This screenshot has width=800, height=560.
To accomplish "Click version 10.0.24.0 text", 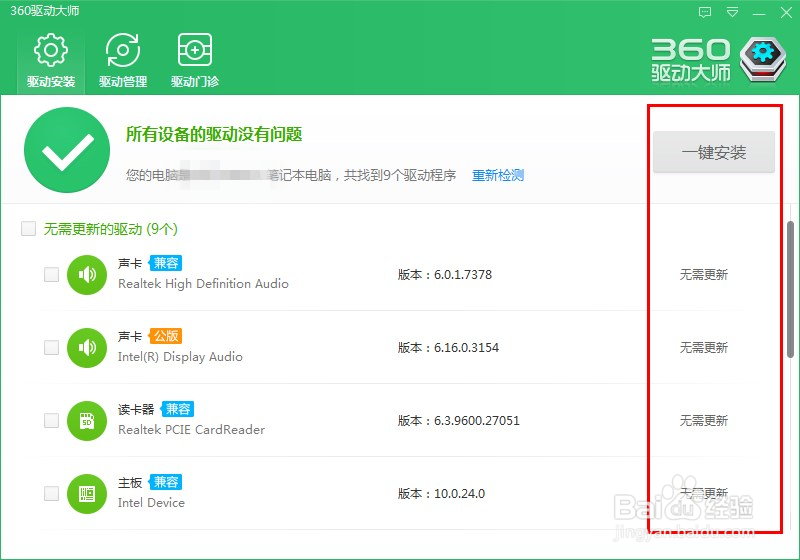I will (x=441, y=493).
